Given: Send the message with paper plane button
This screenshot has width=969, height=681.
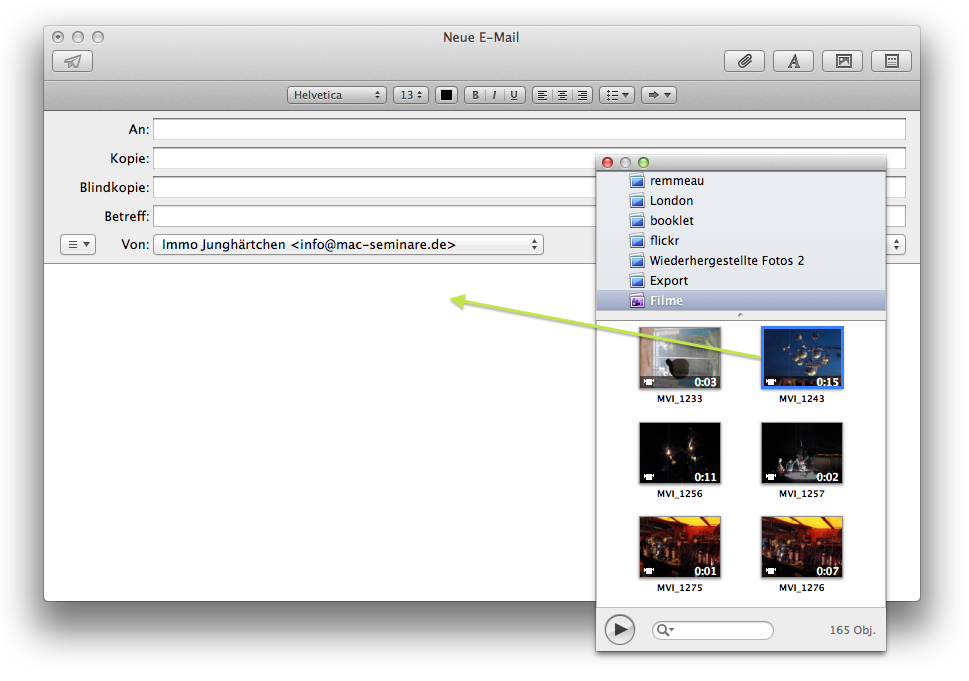Looking at the screenshot, I should coord(72,61).
